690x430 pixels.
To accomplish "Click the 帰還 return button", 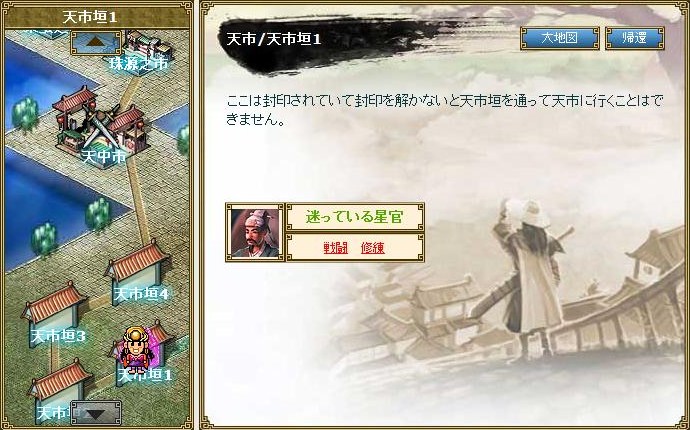I will tap(635, 38).
